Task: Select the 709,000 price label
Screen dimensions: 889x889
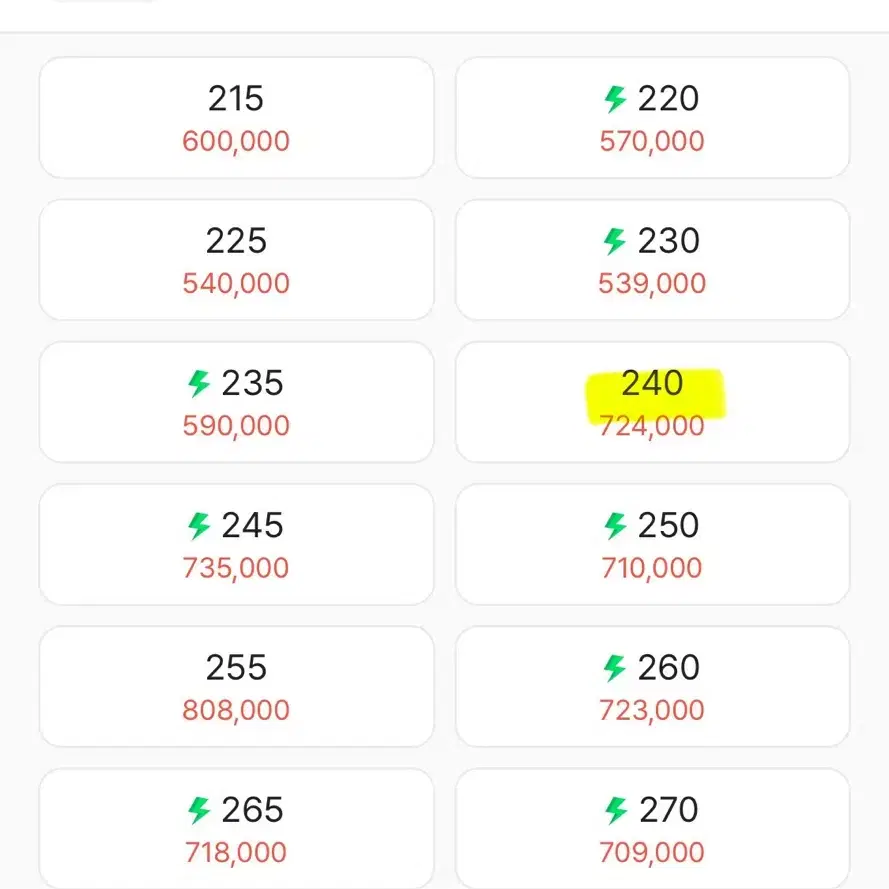Action: (652, 853)
